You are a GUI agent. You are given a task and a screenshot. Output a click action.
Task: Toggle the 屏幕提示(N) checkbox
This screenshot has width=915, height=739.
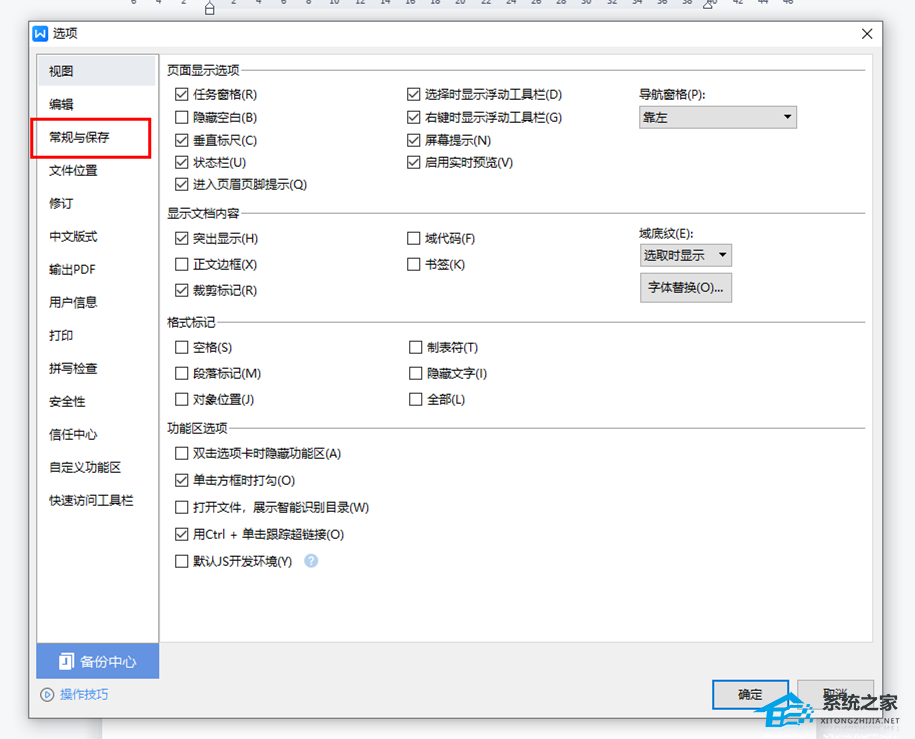pos(414,140)
